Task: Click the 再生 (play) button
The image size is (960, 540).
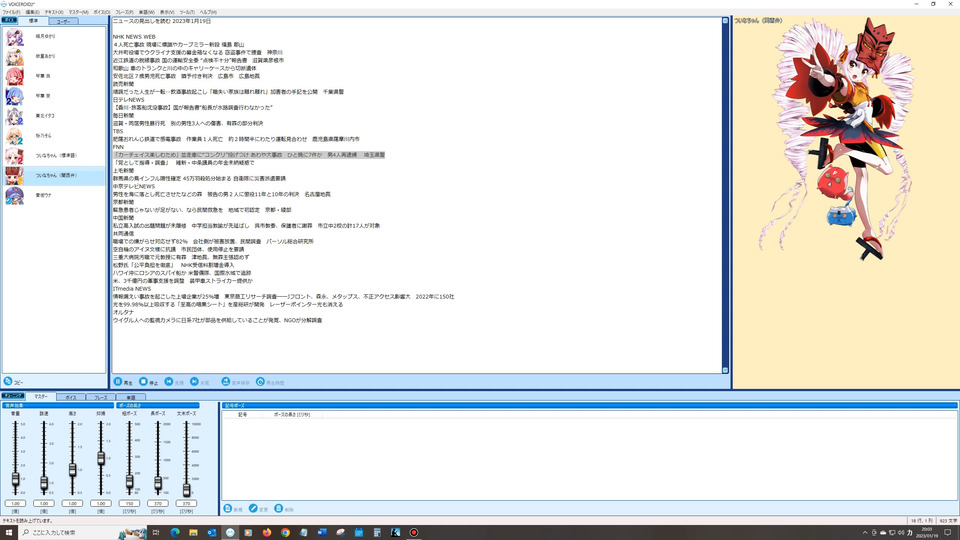Action: 123,382
